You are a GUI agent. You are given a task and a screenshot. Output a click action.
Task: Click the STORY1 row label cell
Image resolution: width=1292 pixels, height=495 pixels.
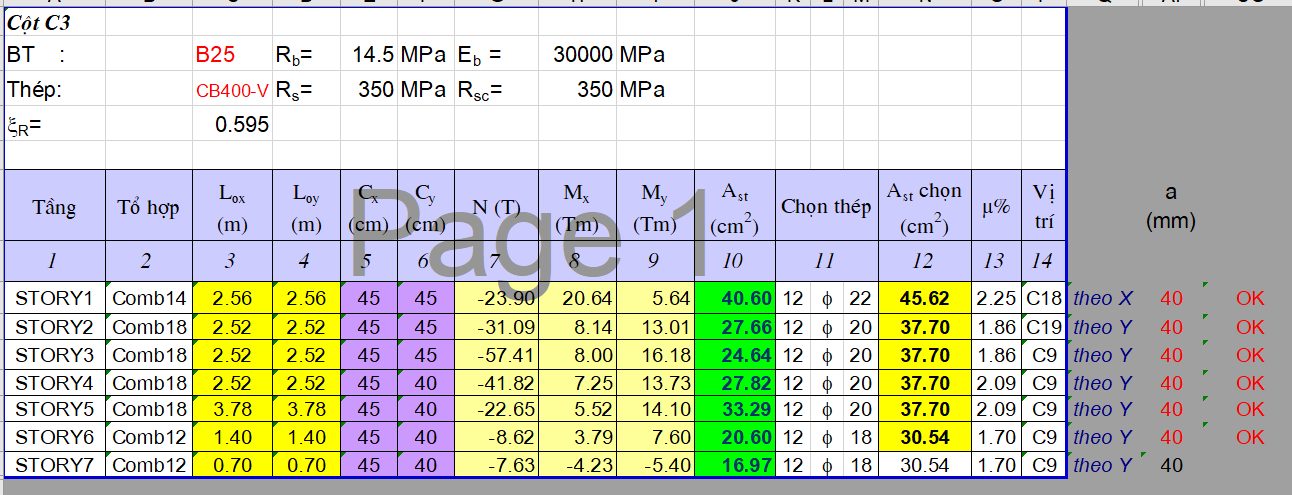(x=54, y=297)
